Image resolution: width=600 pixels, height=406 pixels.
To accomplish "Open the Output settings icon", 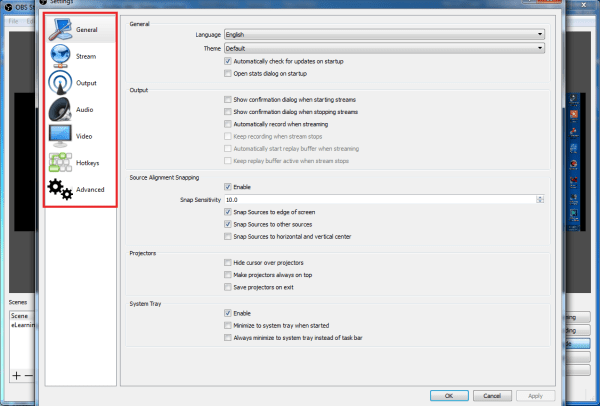I will pyautogui.click(x=60, y=82).
